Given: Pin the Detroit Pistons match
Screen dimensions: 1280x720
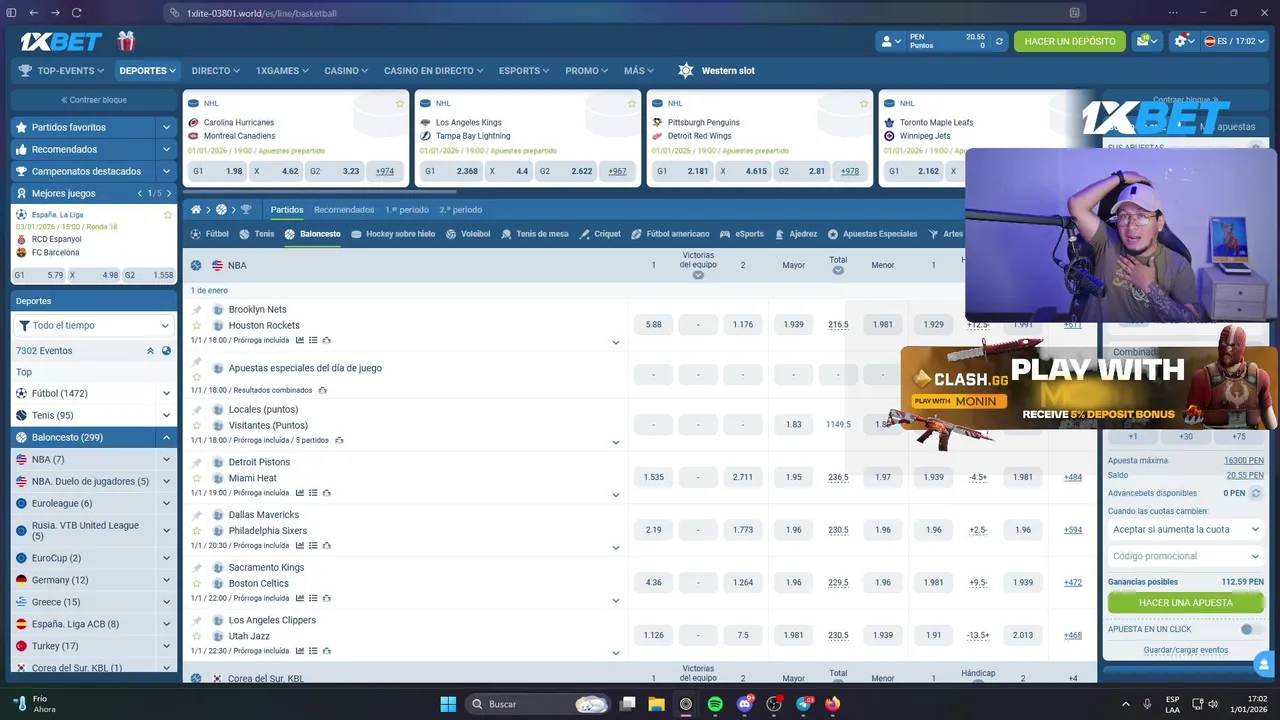Looking at the screenshot, I should (197, 463).
